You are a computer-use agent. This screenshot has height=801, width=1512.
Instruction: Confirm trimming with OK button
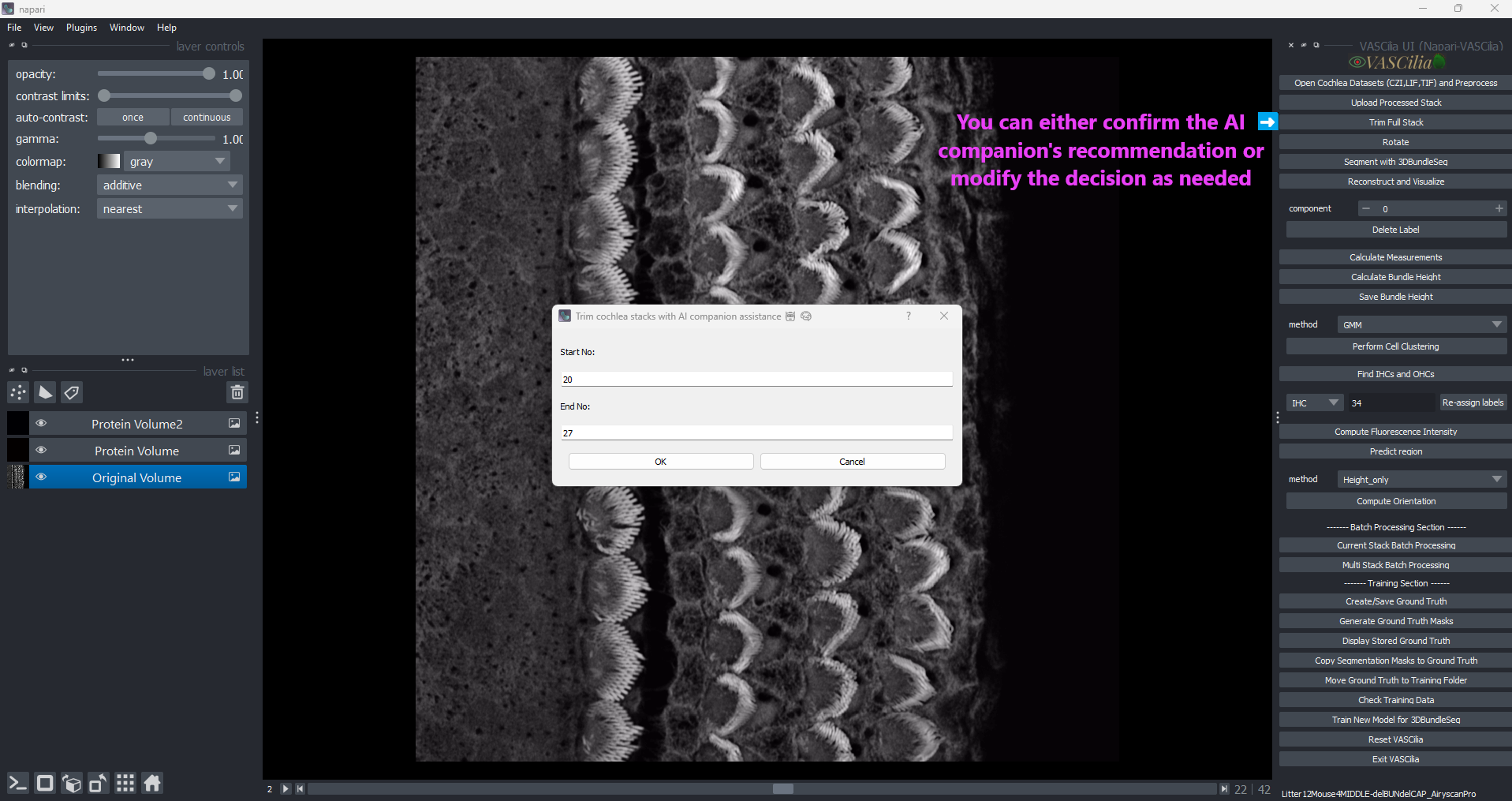[661, 462]
